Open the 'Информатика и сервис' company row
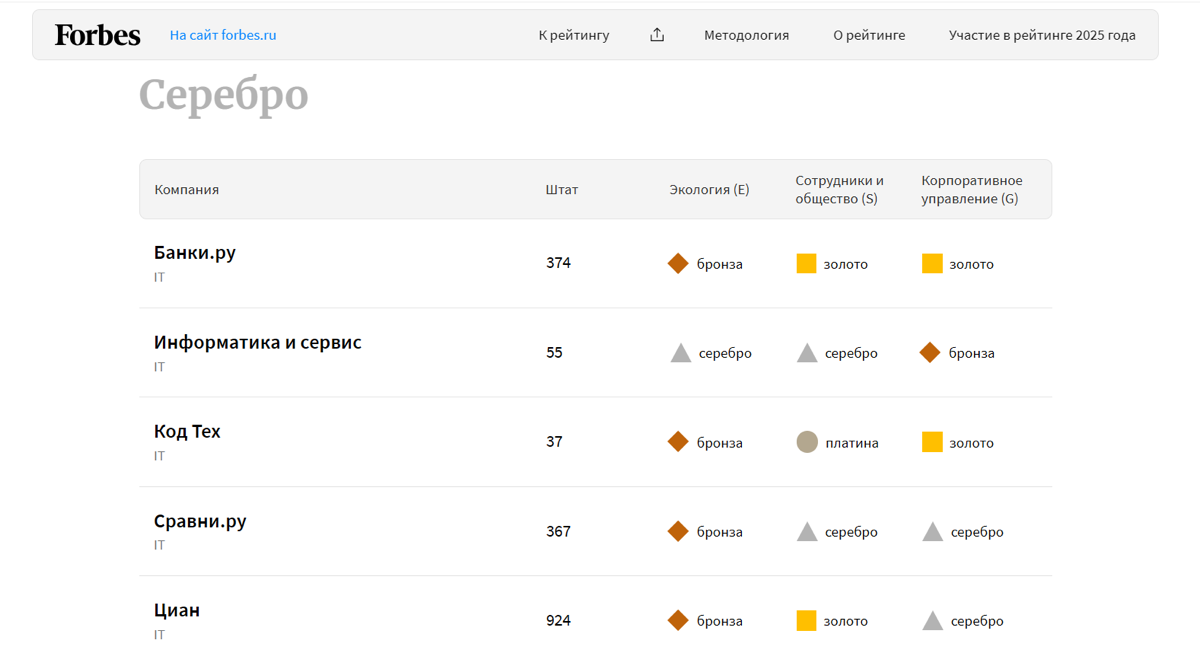This screenshot has width=1200, height=663. (x=595, y=353)
